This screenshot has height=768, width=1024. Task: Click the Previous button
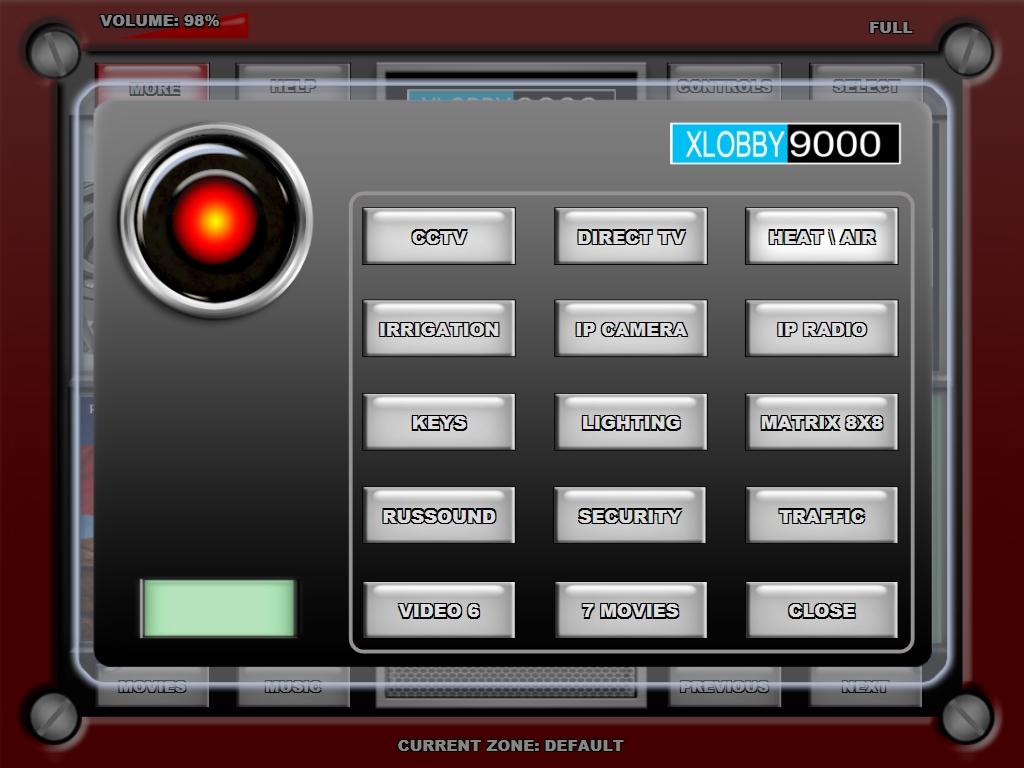point(724,686)
